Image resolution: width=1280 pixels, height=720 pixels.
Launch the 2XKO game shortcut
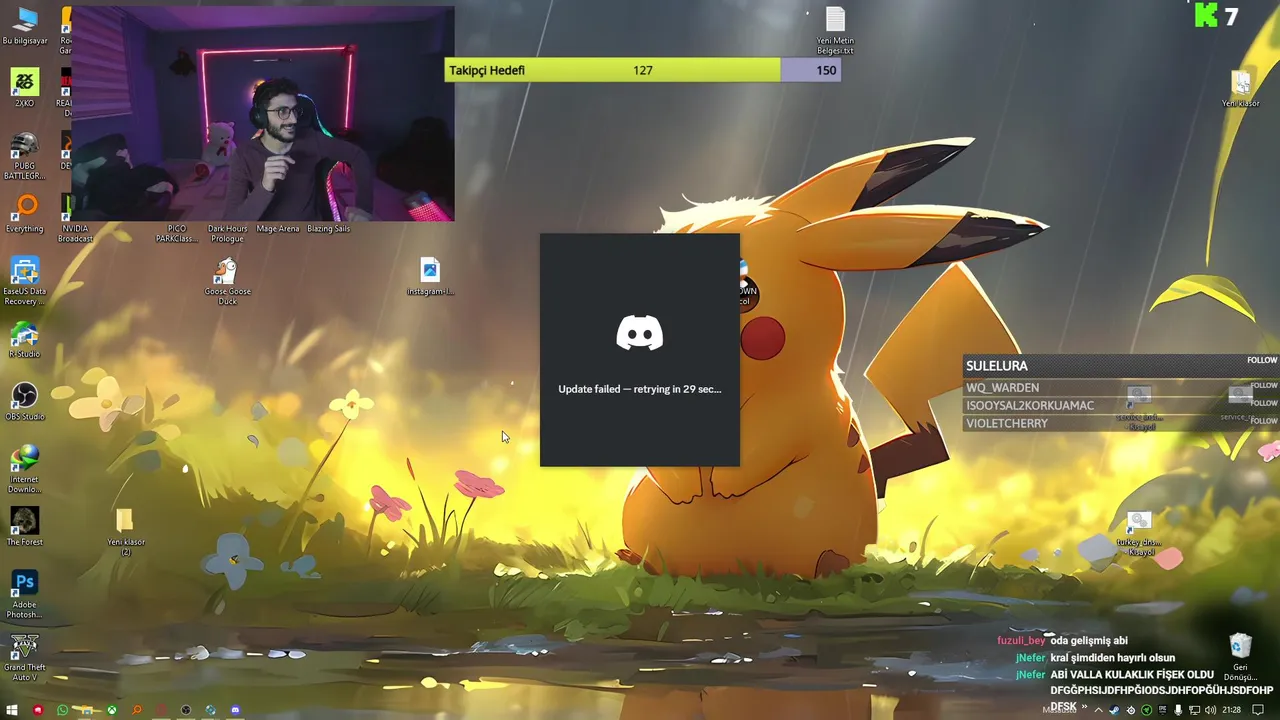[x=25, y=89]
